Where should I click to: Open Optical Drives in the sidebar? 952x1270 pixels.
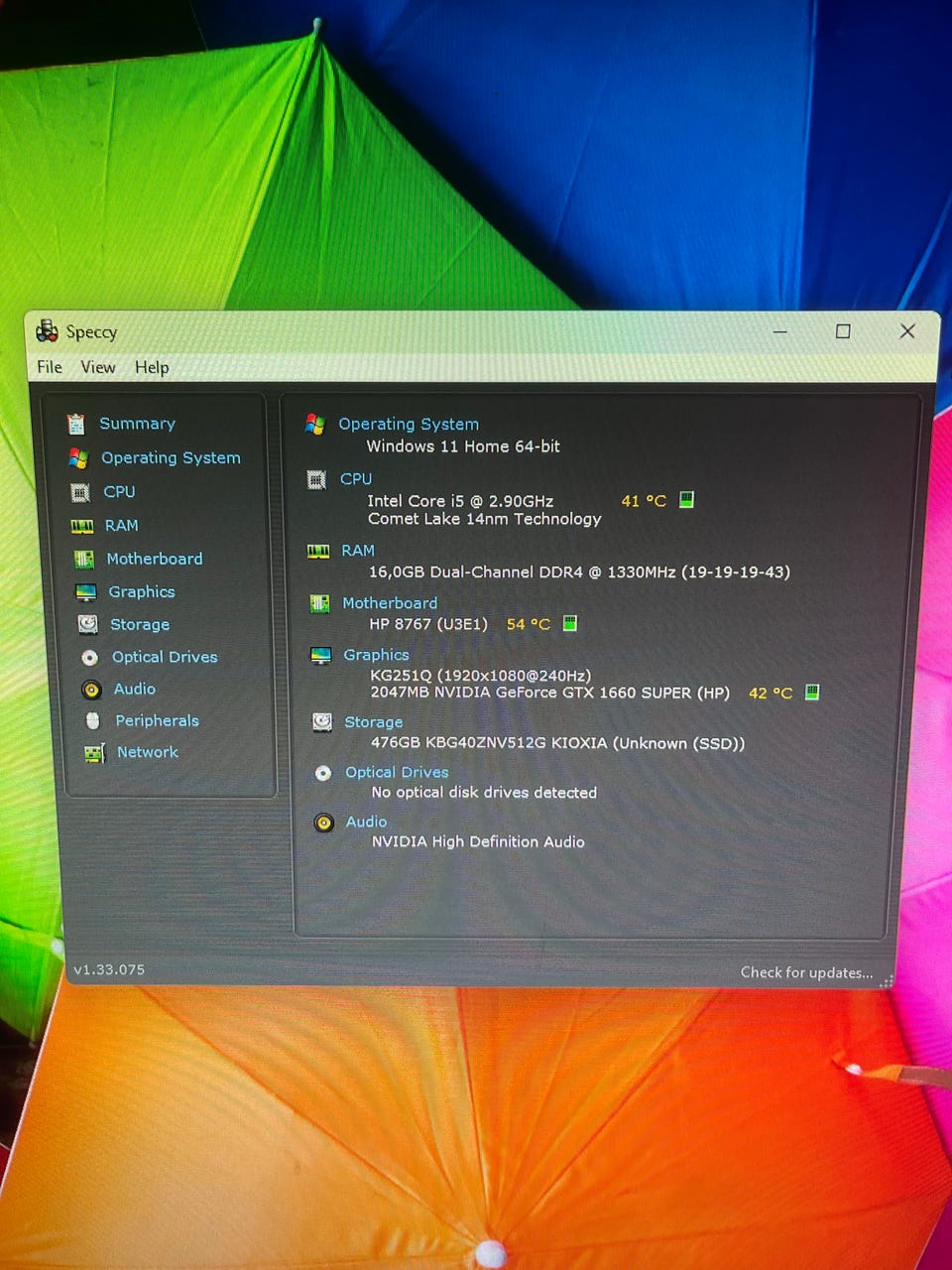pyautogui.click(x=165, y=657)
